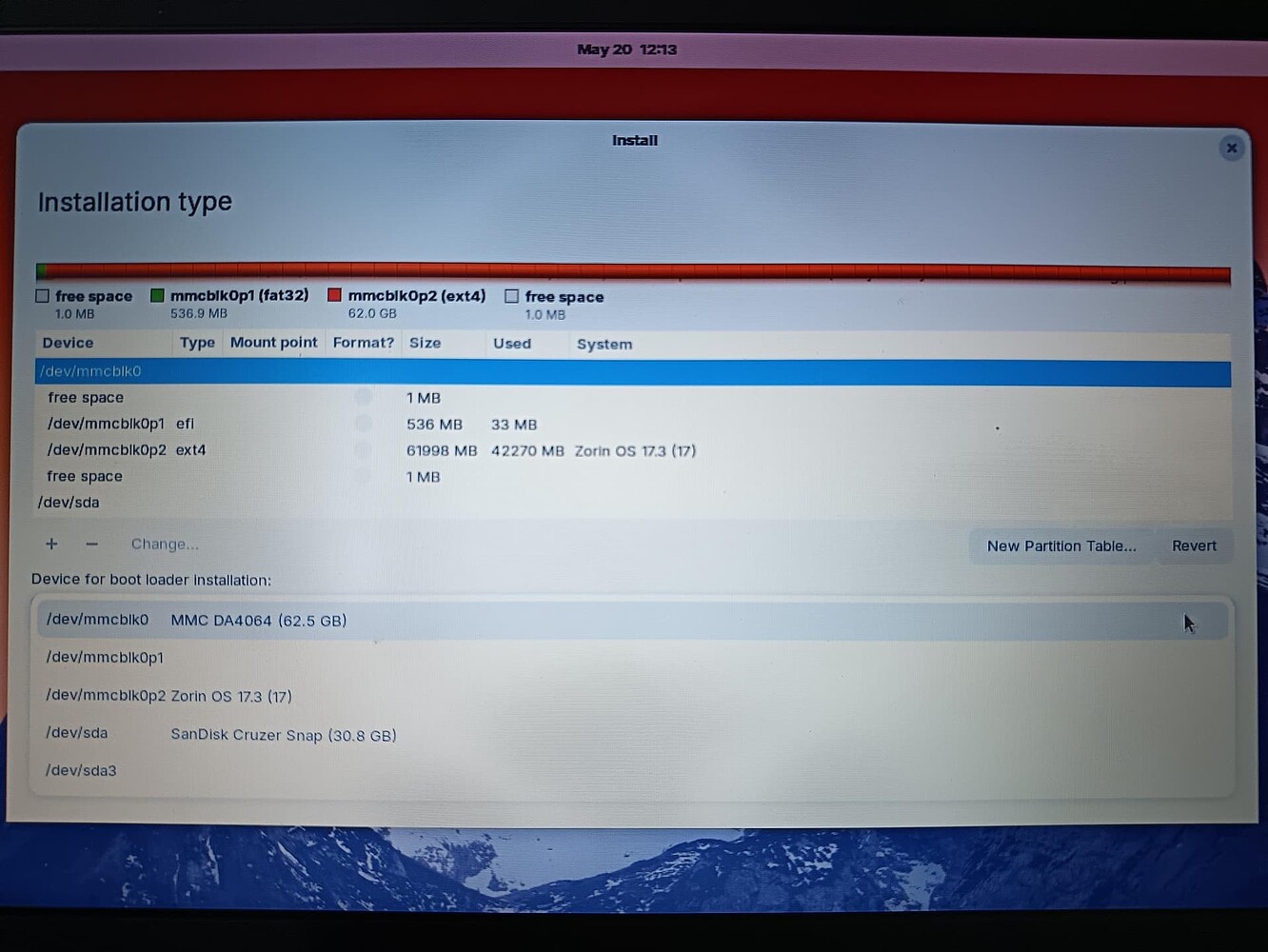Select /dev/mmcblk0p2 Zorin OS boot loader option
This screenshot has height=952, width=1268.
click(x=632, y=696)
